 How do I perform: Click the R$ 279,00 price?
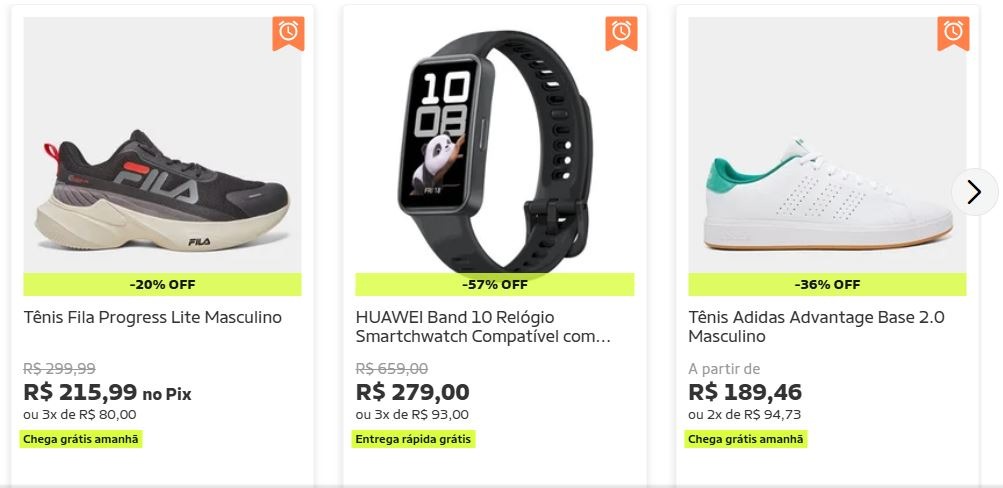pyautogui.click(x=413, y=392)
